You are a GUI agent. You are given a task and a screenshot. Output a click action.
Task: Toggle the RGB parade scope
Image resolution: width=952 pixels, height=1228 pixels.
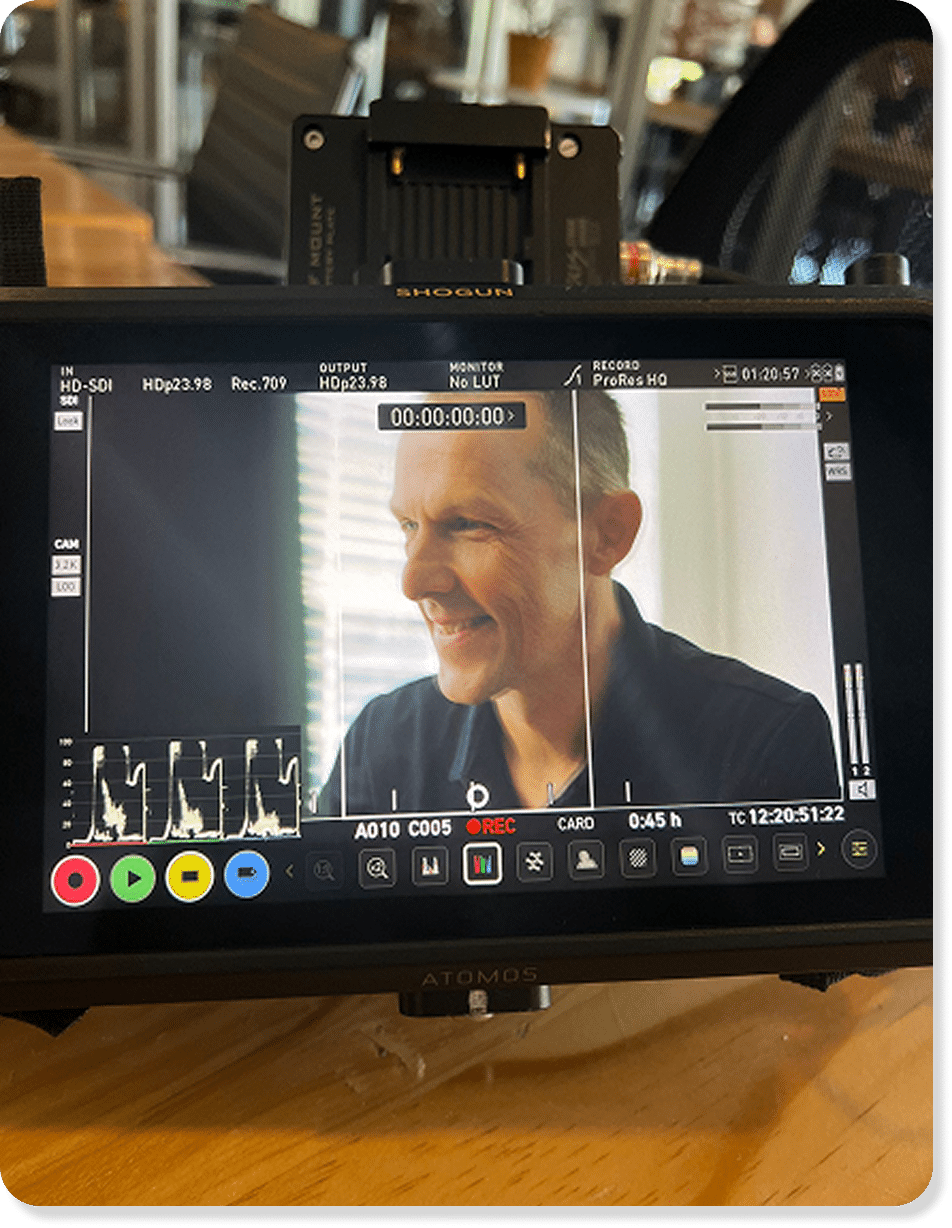[x=482, y=862]
